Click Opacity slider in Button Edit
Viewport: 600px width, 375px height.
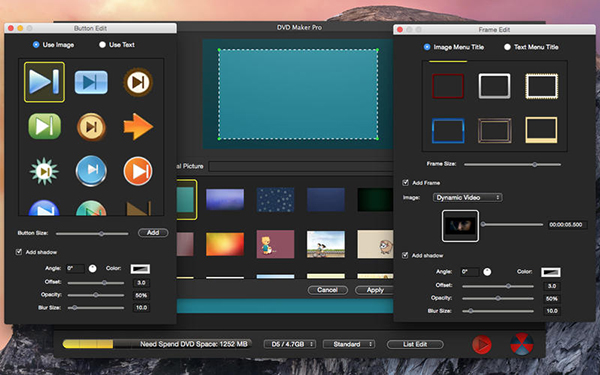click(96, 295)
